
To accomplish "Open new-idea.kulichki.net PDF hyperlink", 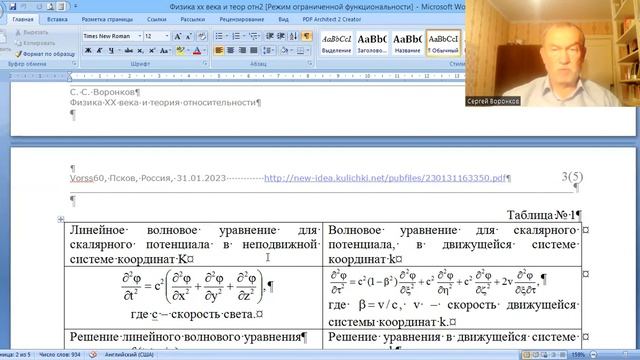I will click(385, 178).
